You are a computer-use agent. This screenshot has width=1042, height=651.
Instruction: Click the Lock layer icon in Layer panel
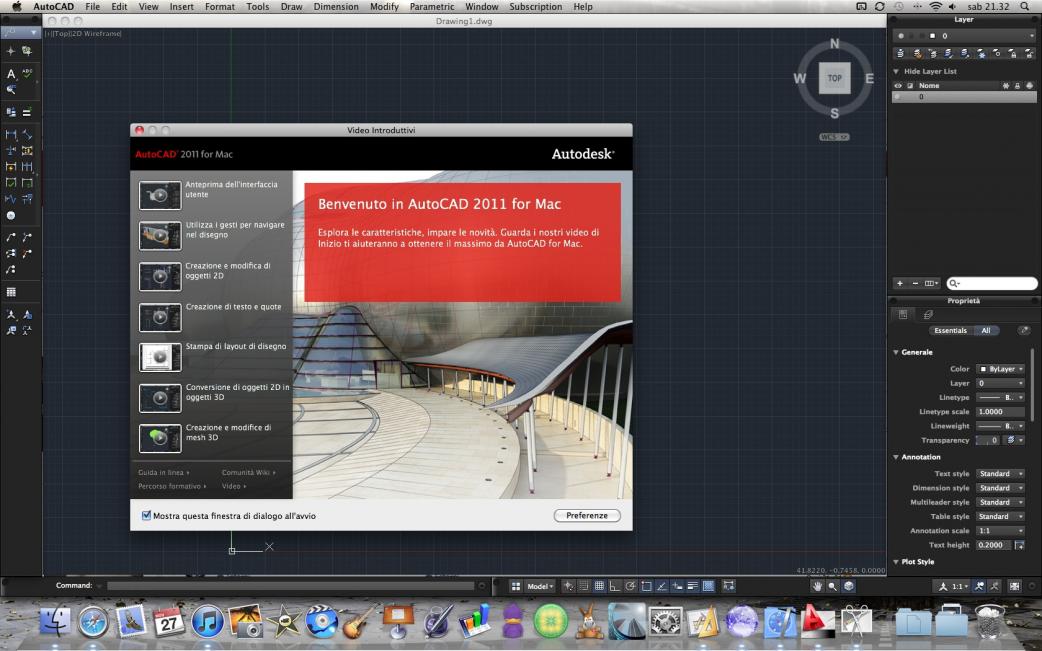[1018, 86]
